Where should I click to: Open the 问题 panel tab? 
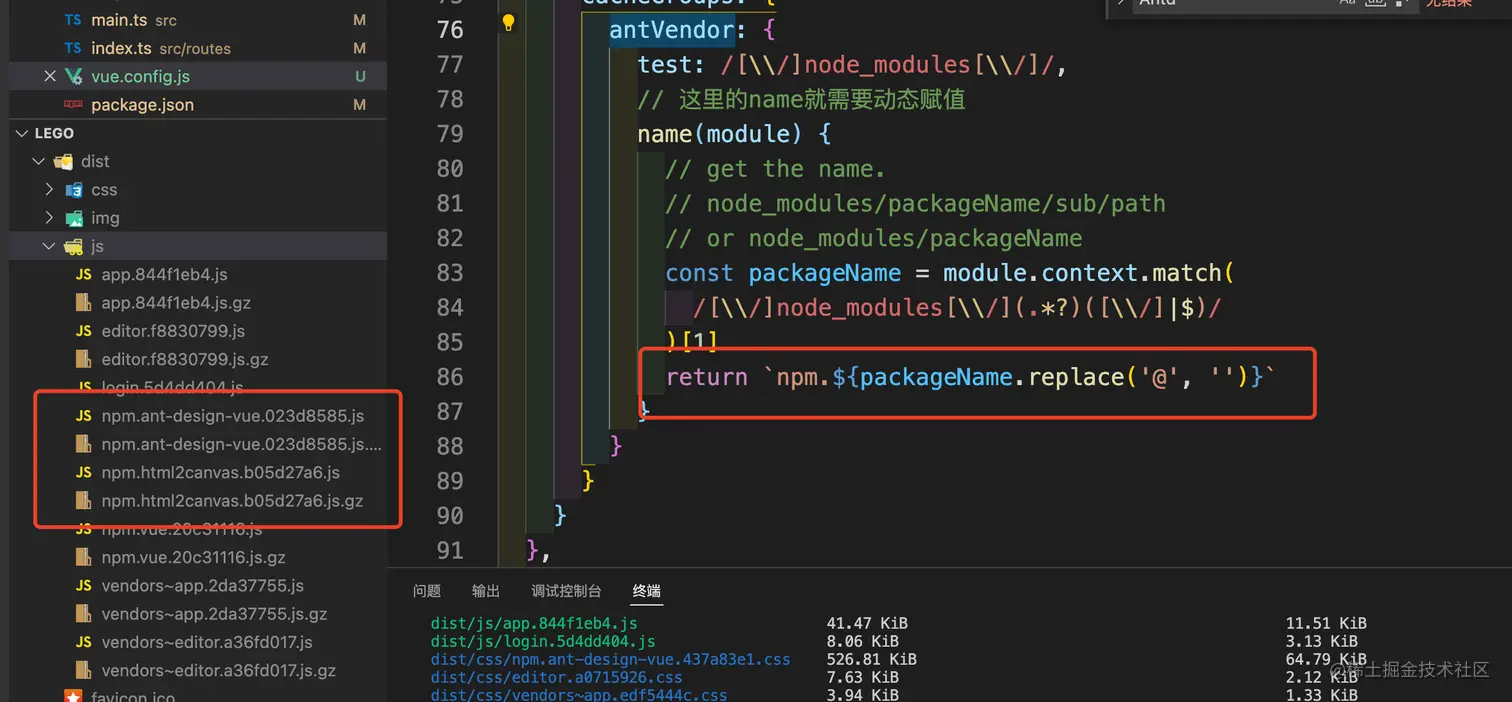(427, 591)
